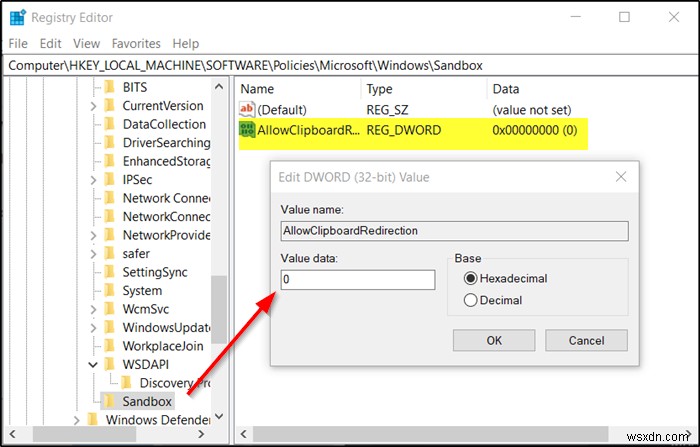
Task: Expand the WindowsUpdate key
Action: pos(93,328)
